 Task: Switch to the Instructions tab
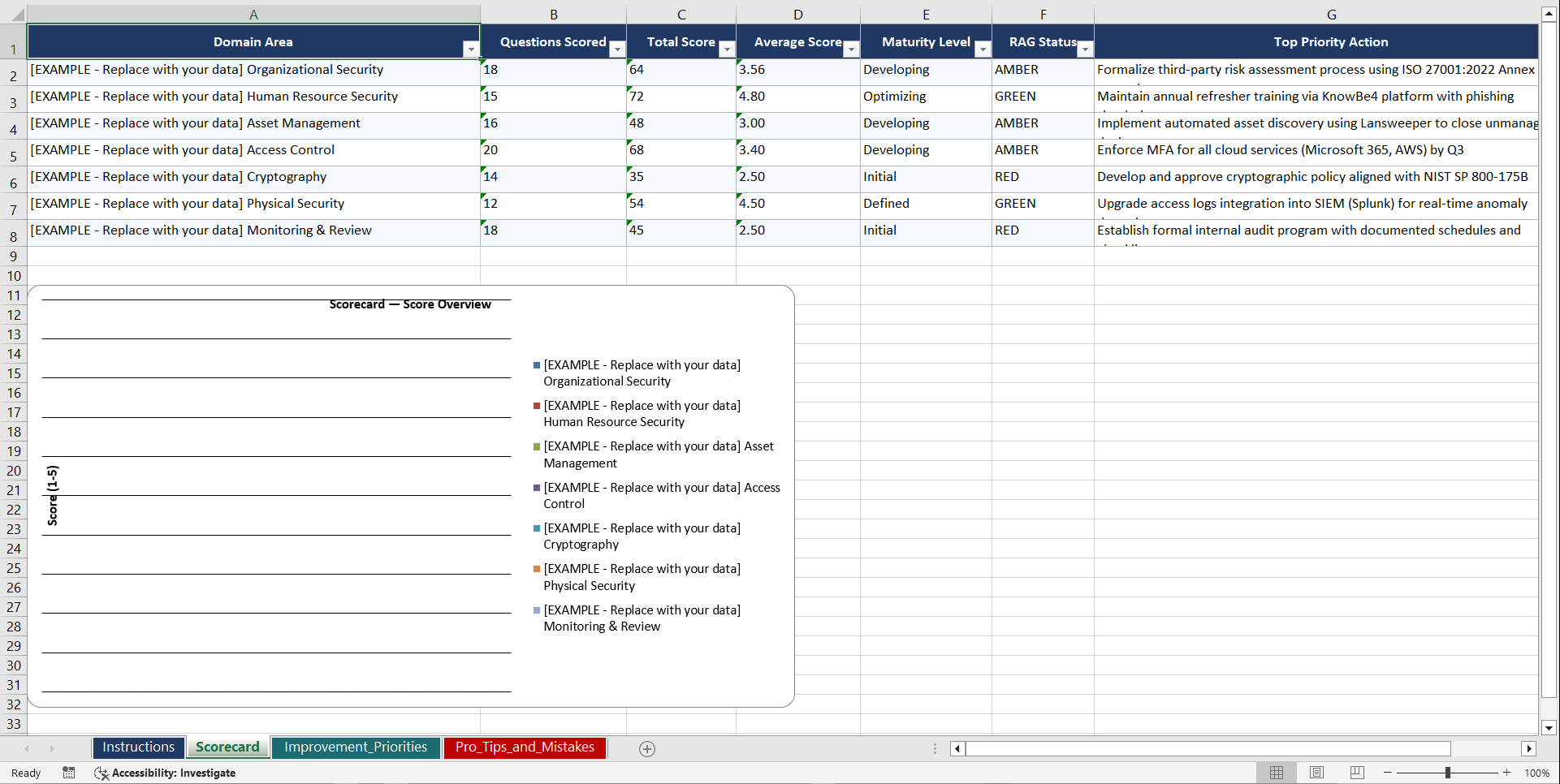138,747
